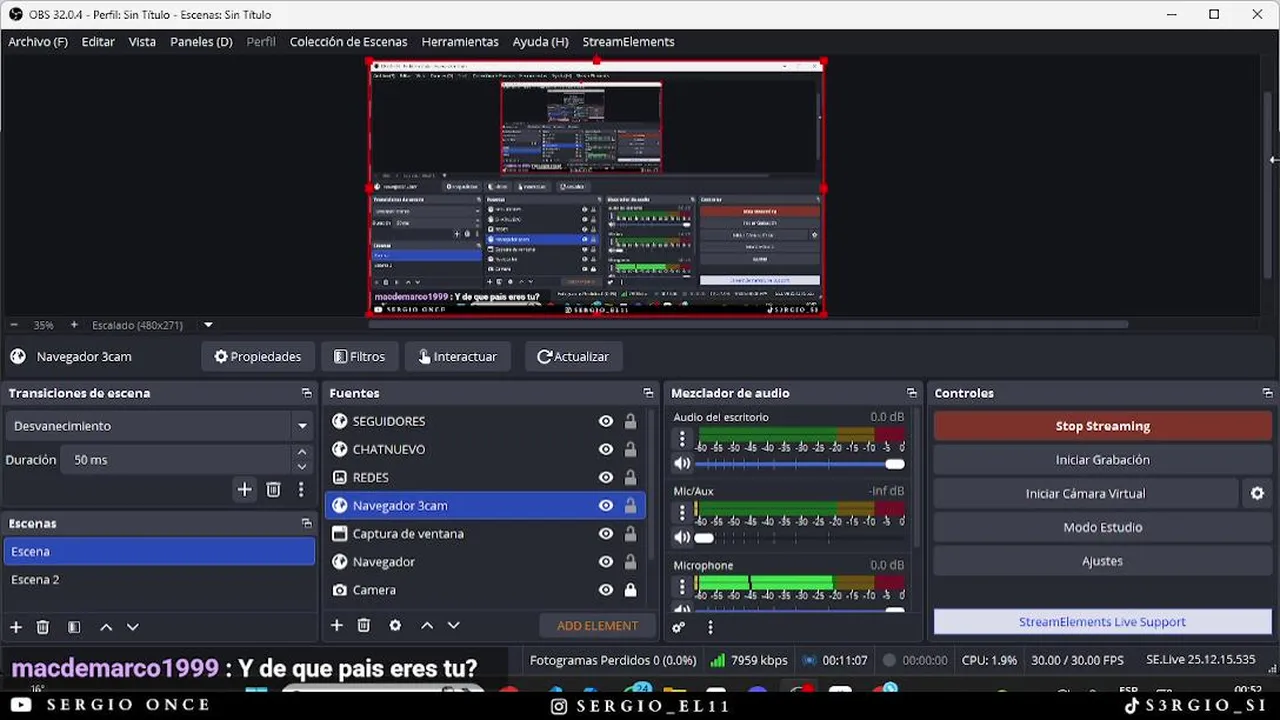
Task: Open scene filters icon in Escenas
Action: click(74, 627)
